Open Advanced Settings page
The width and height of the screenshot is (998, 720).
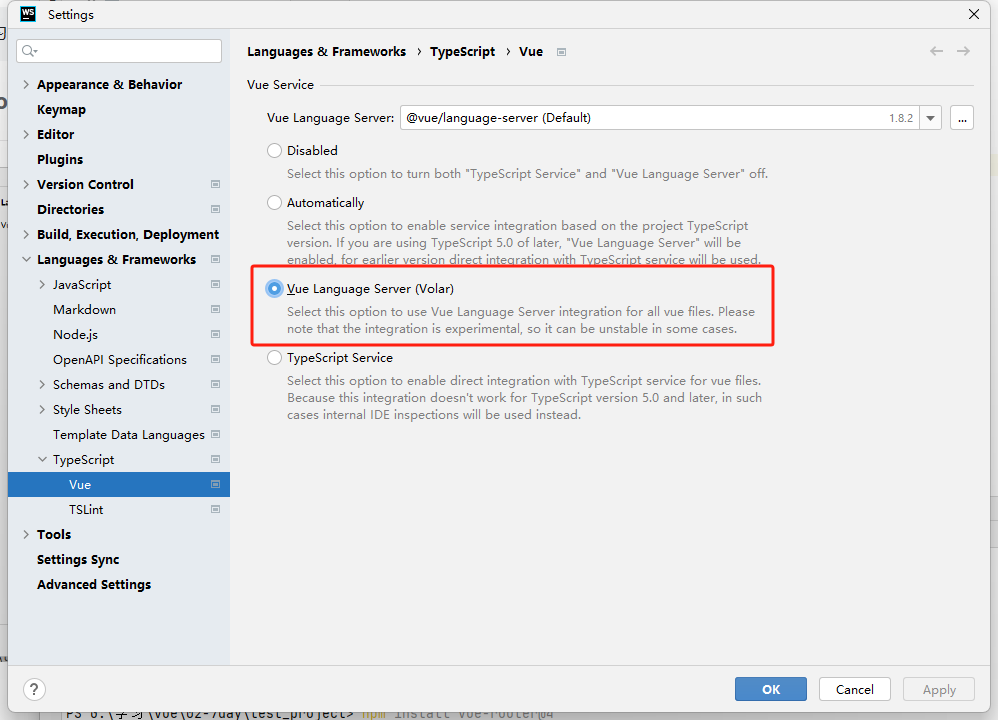point(94,584)
